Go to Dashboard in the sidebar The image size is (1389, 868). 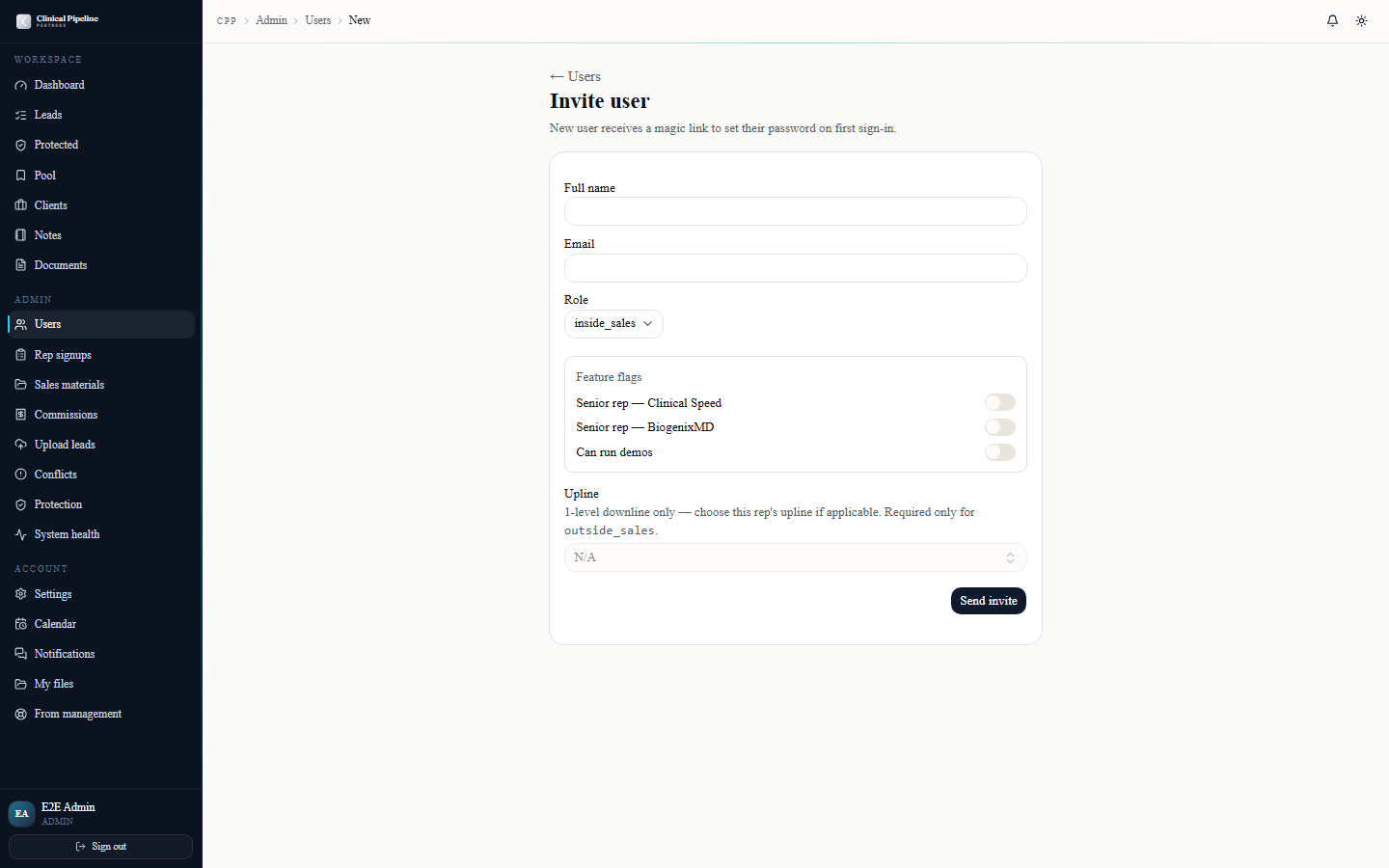[x=101, y=85]
